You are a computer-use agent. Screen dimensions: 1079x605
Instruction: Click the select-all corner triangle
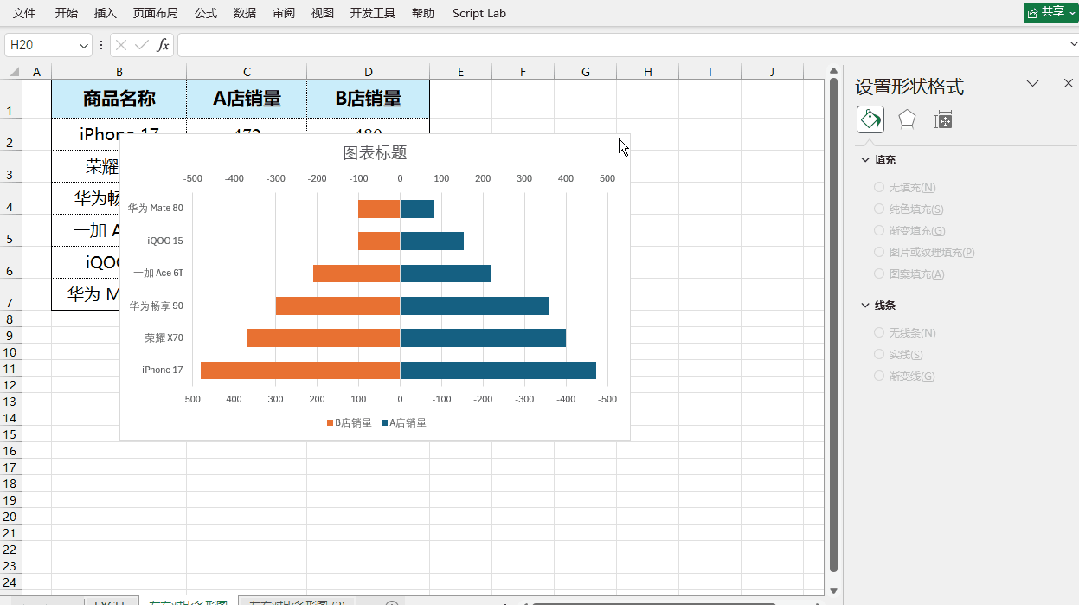pos(14,72)
